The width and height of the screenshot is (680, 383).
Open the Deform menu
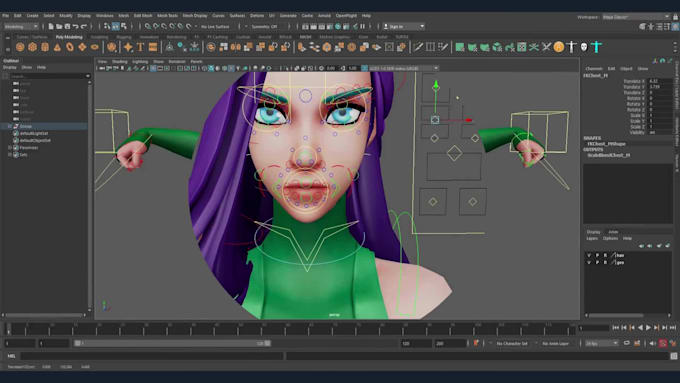(x=257, y=16)
